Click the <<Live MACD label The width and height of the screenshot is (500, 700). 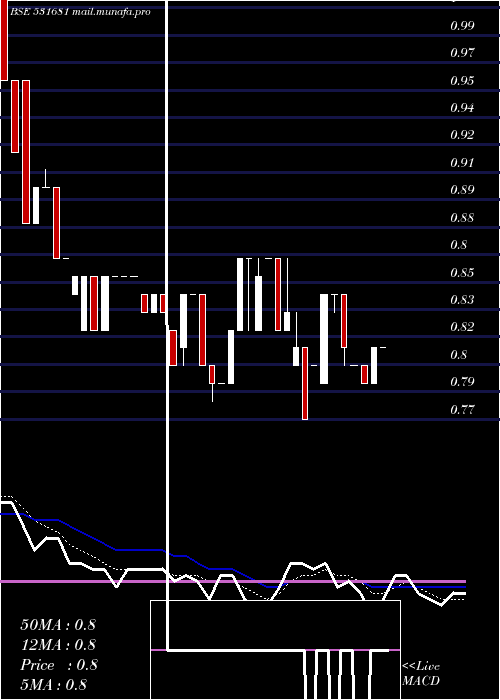coord(421,674)
